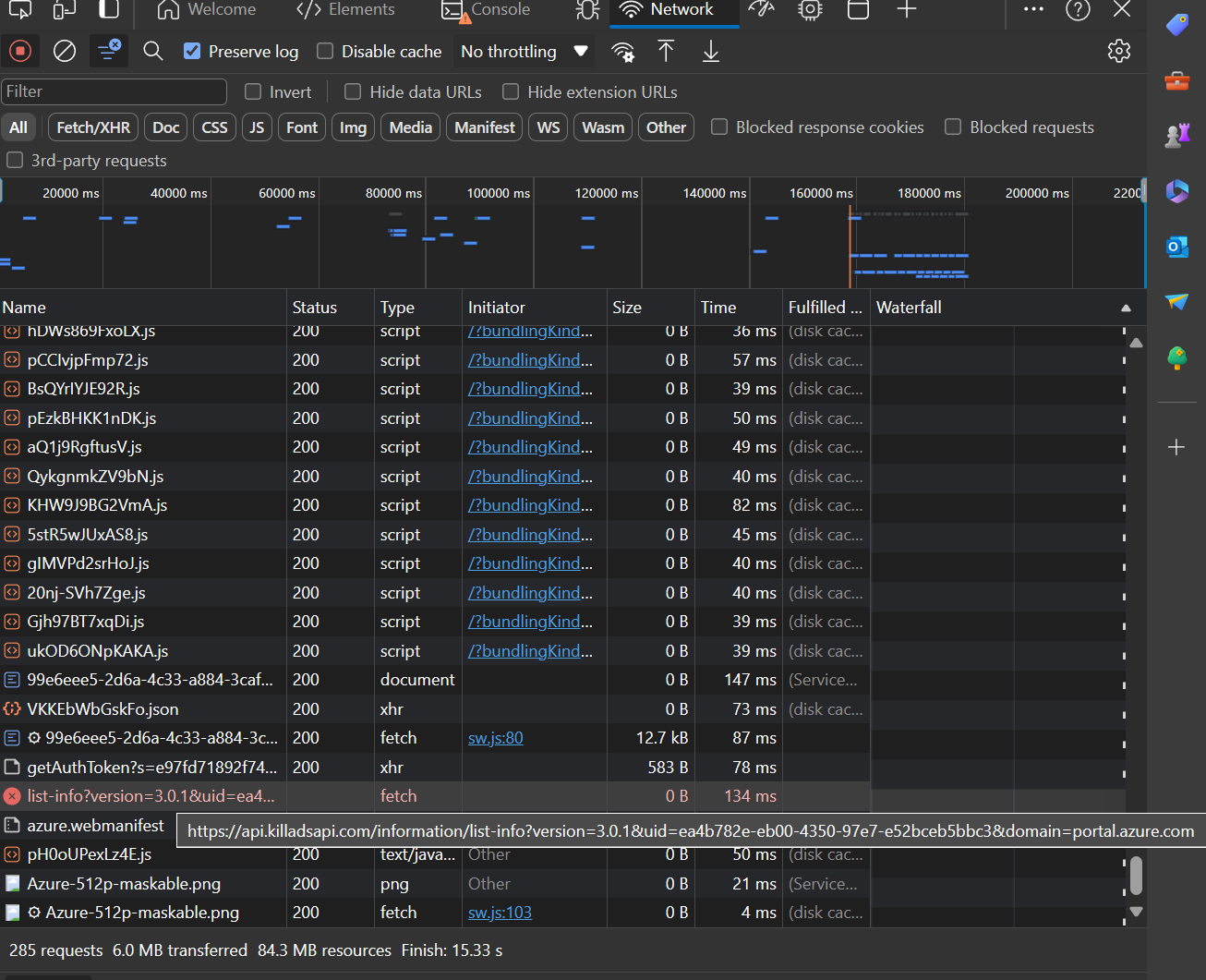Switch to the Elements tab
1206x980 pixels.
pos(345,10)
